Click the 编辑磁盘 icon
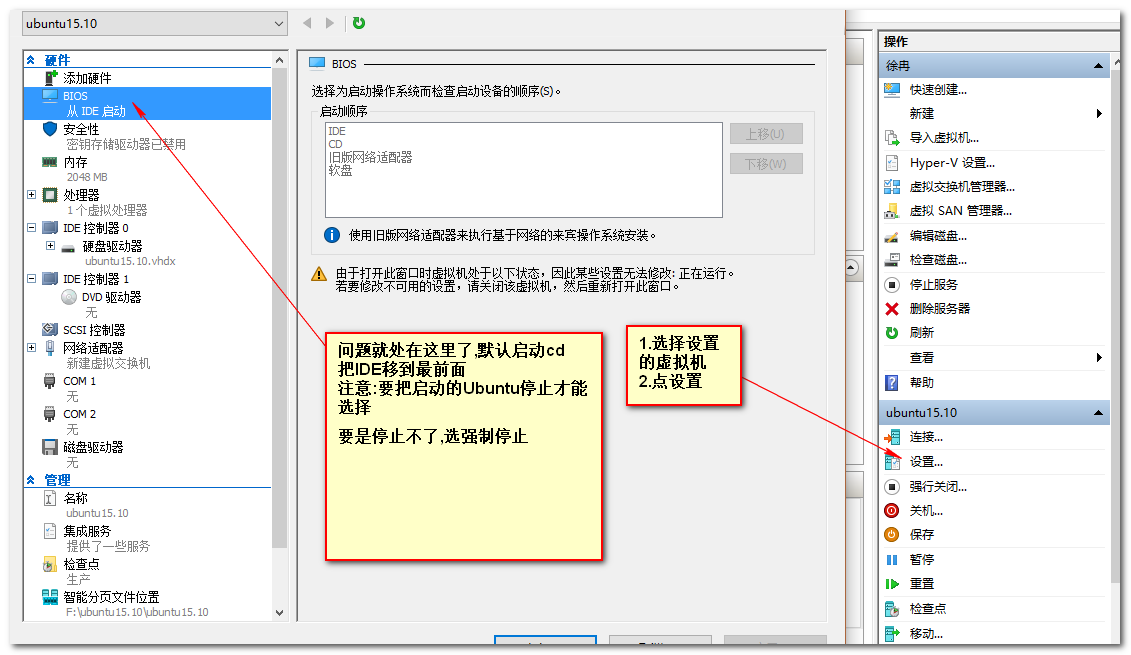 point(892,236)
